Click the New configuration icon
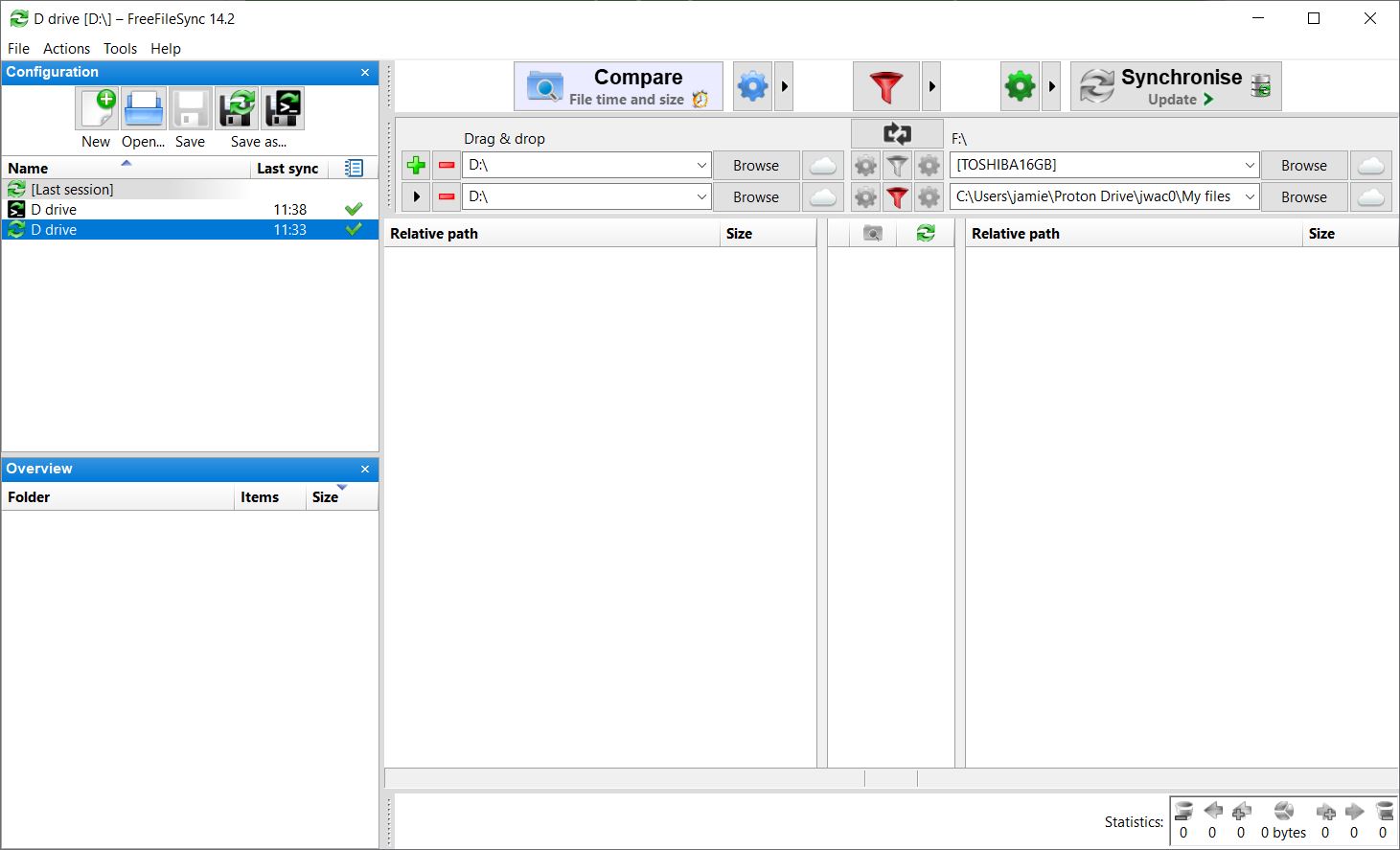1400x850 pixels. coord(97,108)
